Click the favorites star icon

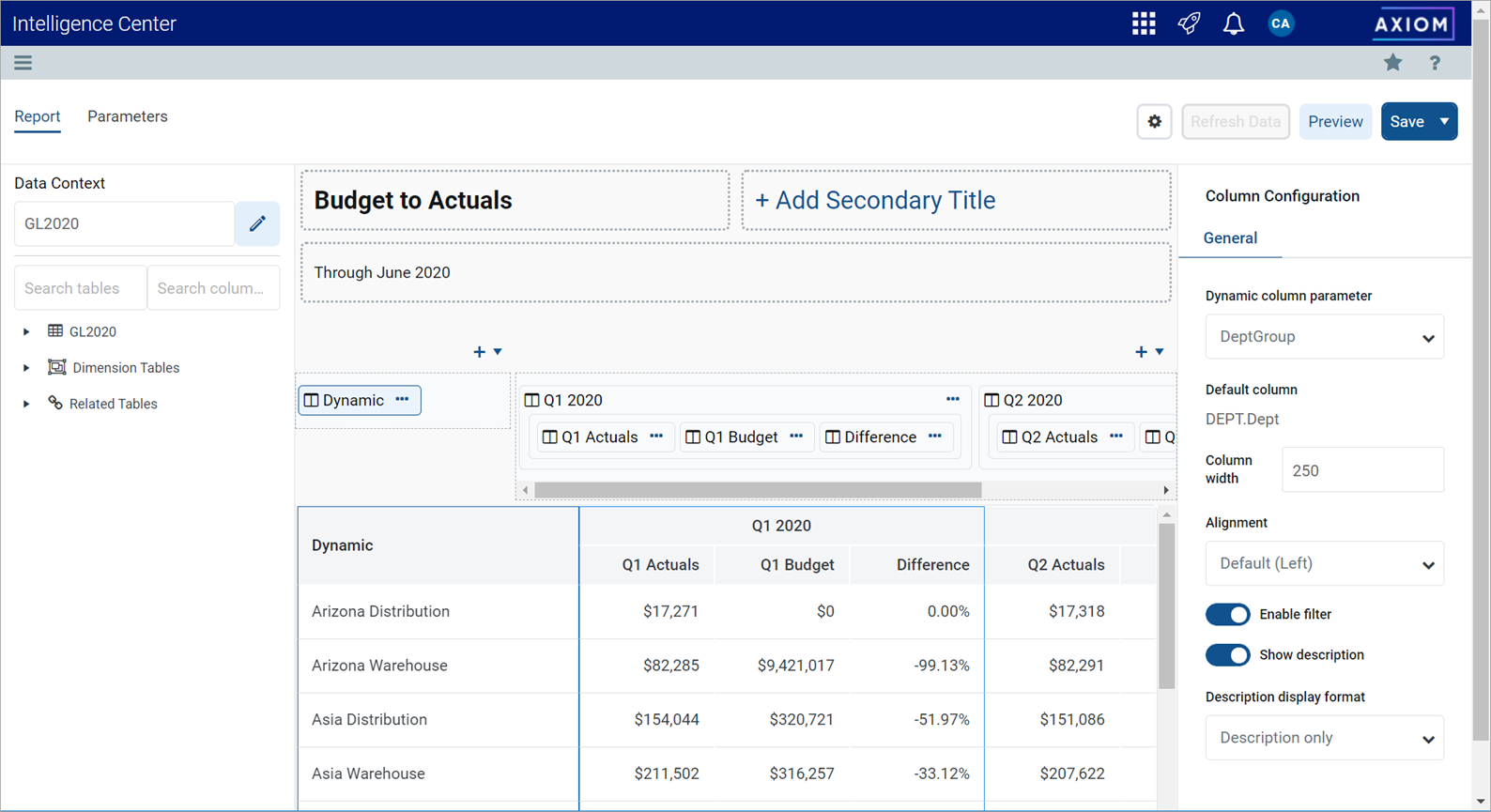[x=1392, y=63]
